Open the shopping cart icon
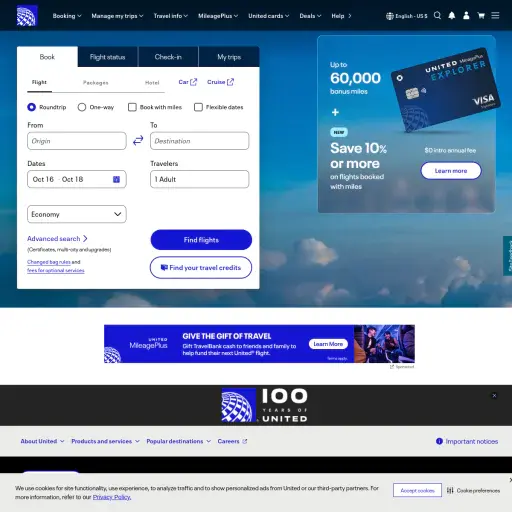This screenshot has height=512, width=512. pyautogui.click(x=481, y=16)
